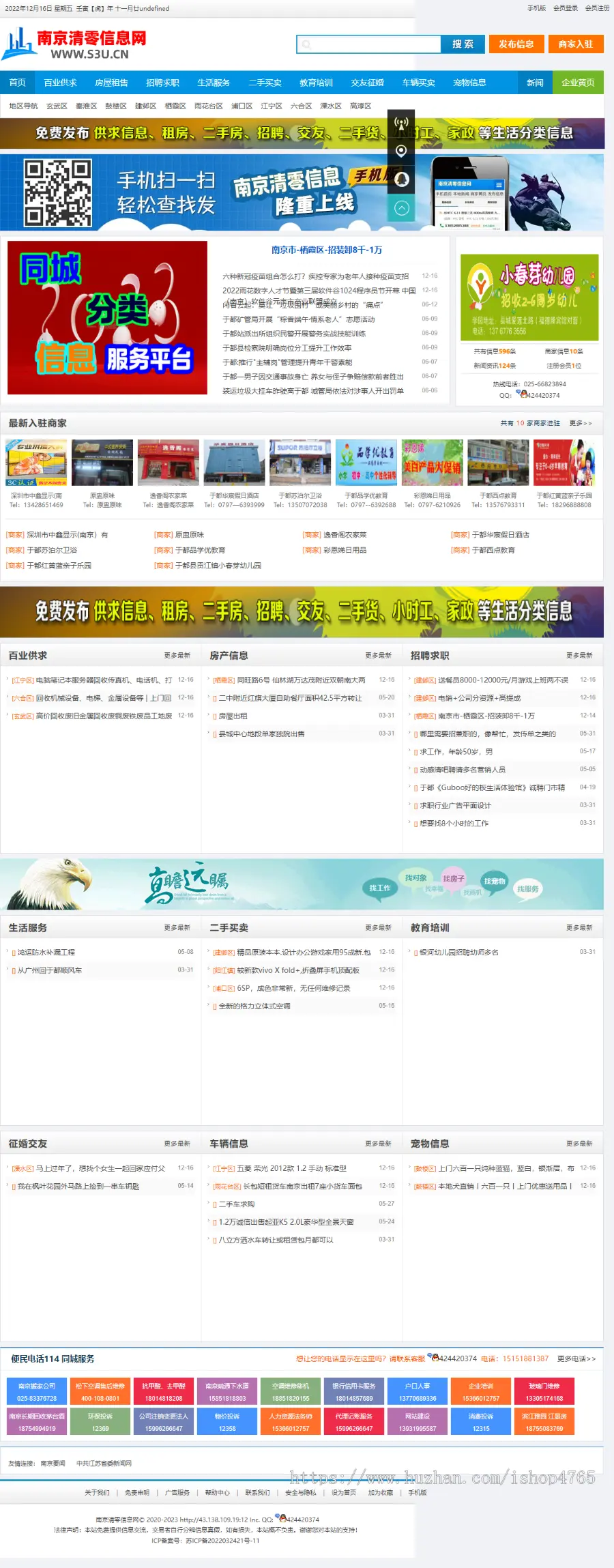The width and height of the screenshot is (614, 1568).
Task: Open the 中共江苏省委新闻网 friendly link
Action: tap(104, 1463)
